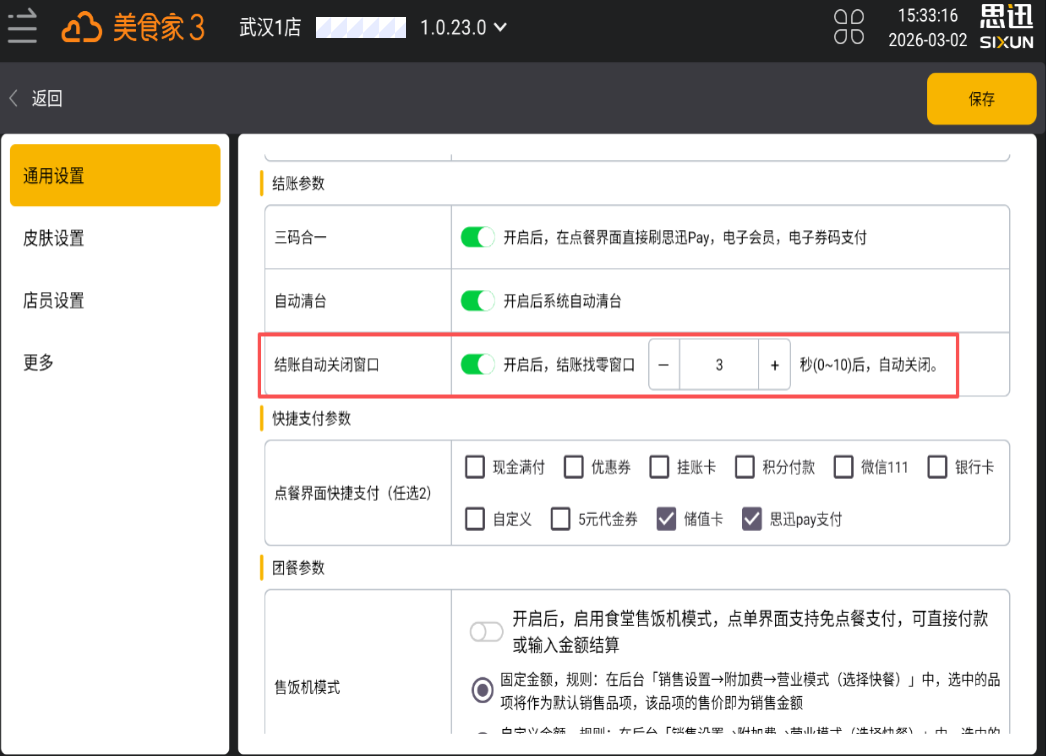This screenshot has height=756, width=1046.
Task: Turn off the 自动清台 switch
Action: click(x=478, y=301)
